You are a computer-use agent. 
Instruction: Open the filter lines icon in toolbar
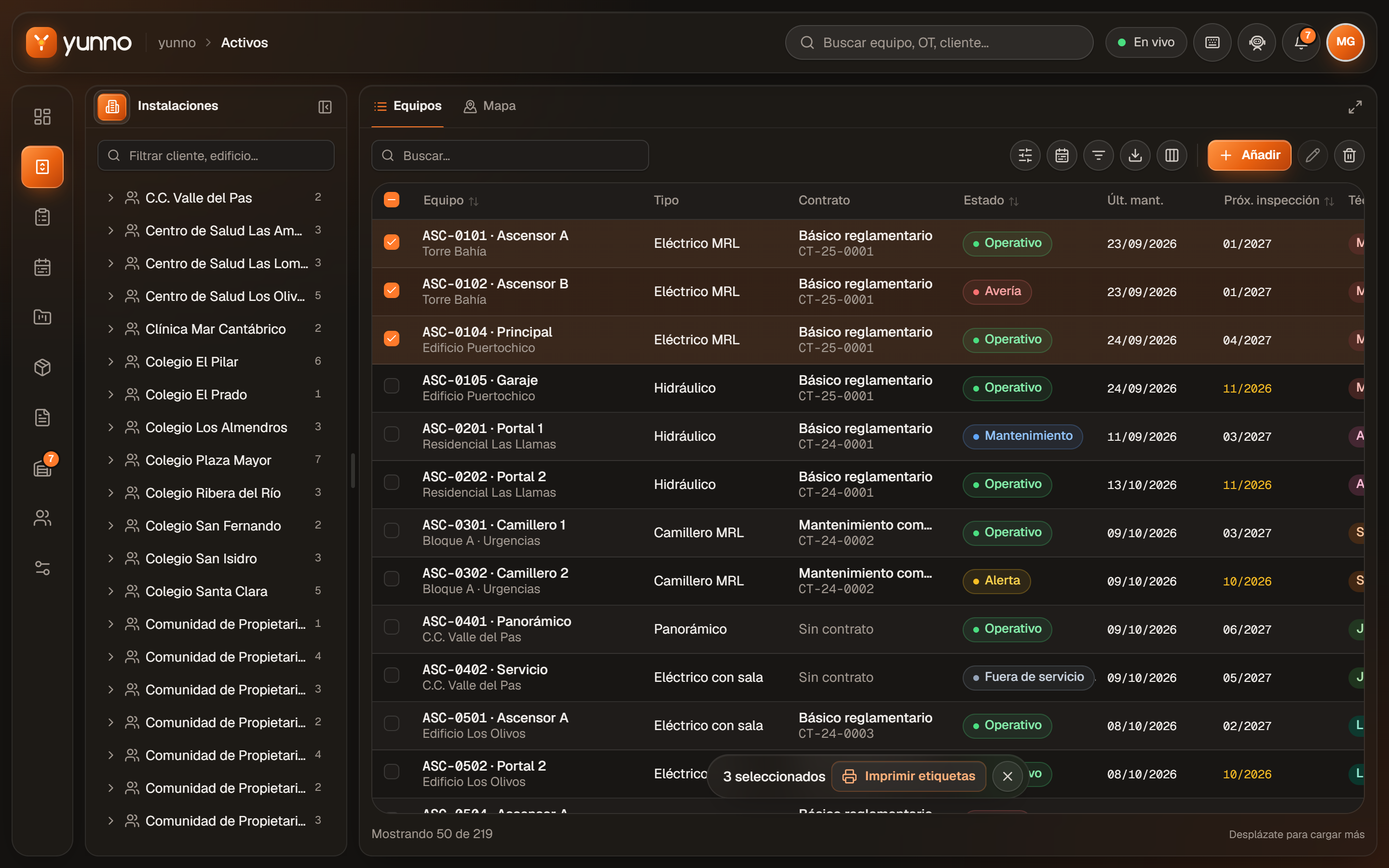(1099, 155)
